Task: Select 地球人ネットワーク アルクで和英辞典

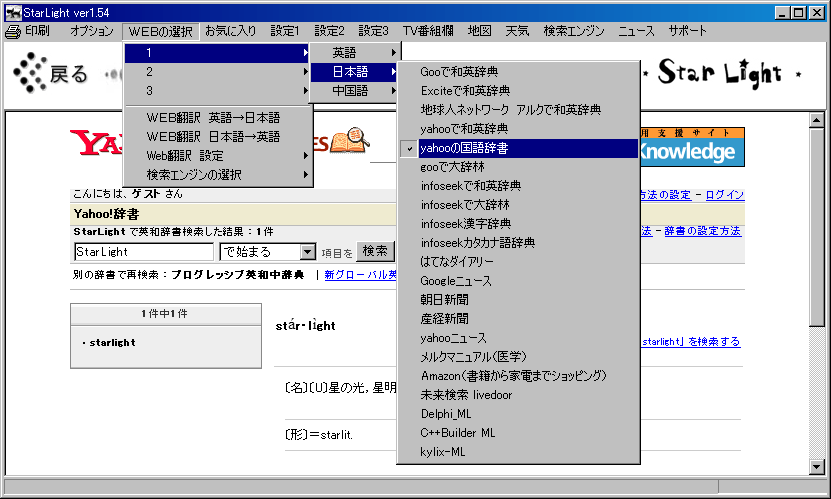Action: click(x=518, y=110)
